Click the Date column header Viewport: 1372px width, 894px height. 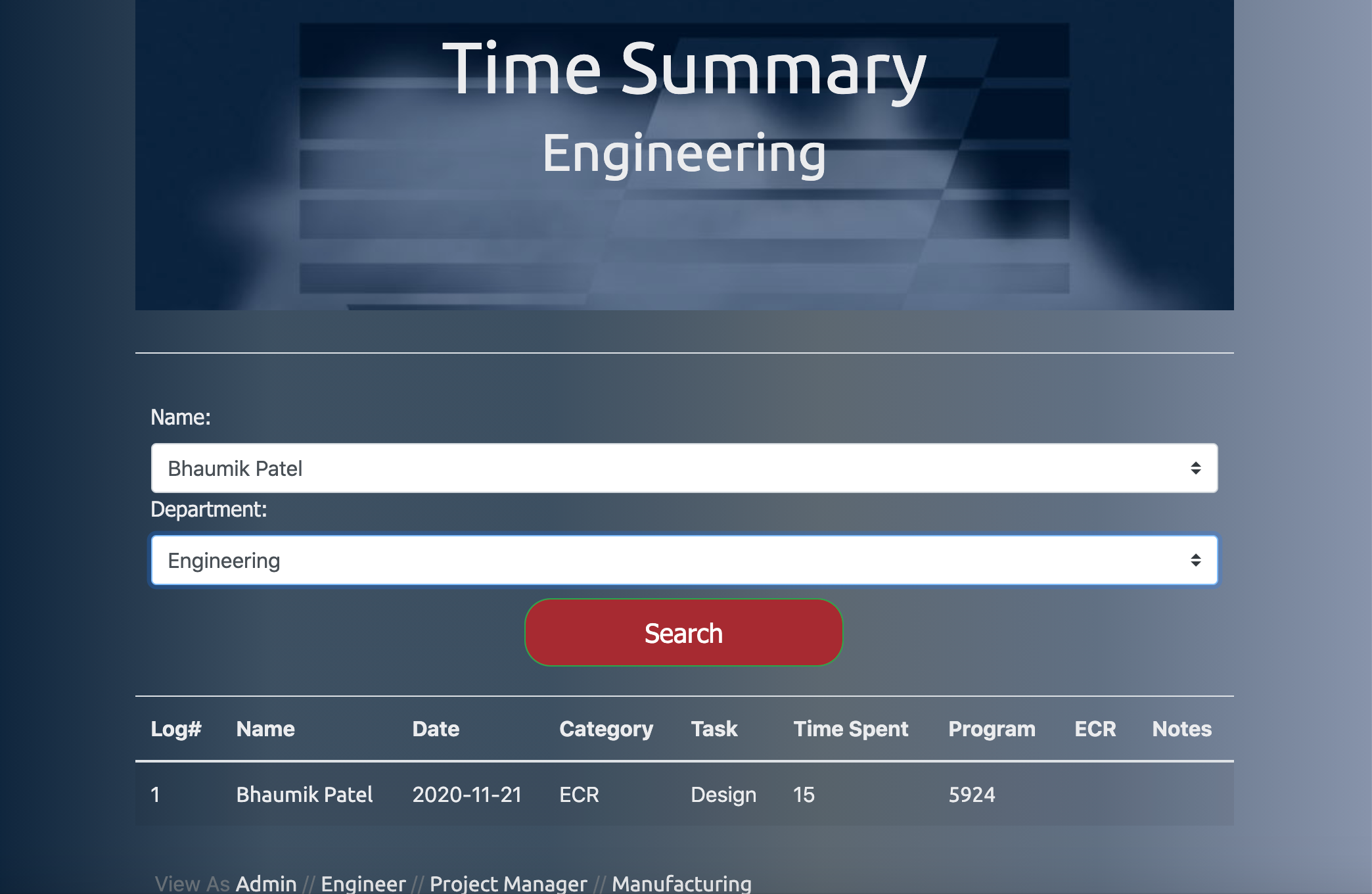point(435,729)
